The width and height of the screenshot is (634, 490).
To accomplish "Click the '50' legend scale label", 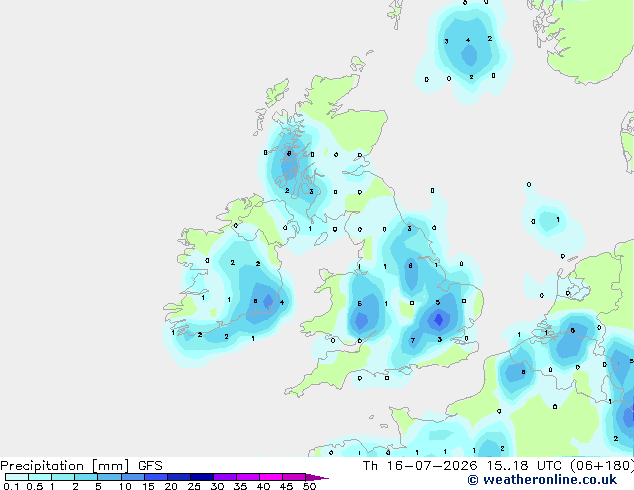I will [309, 486].
